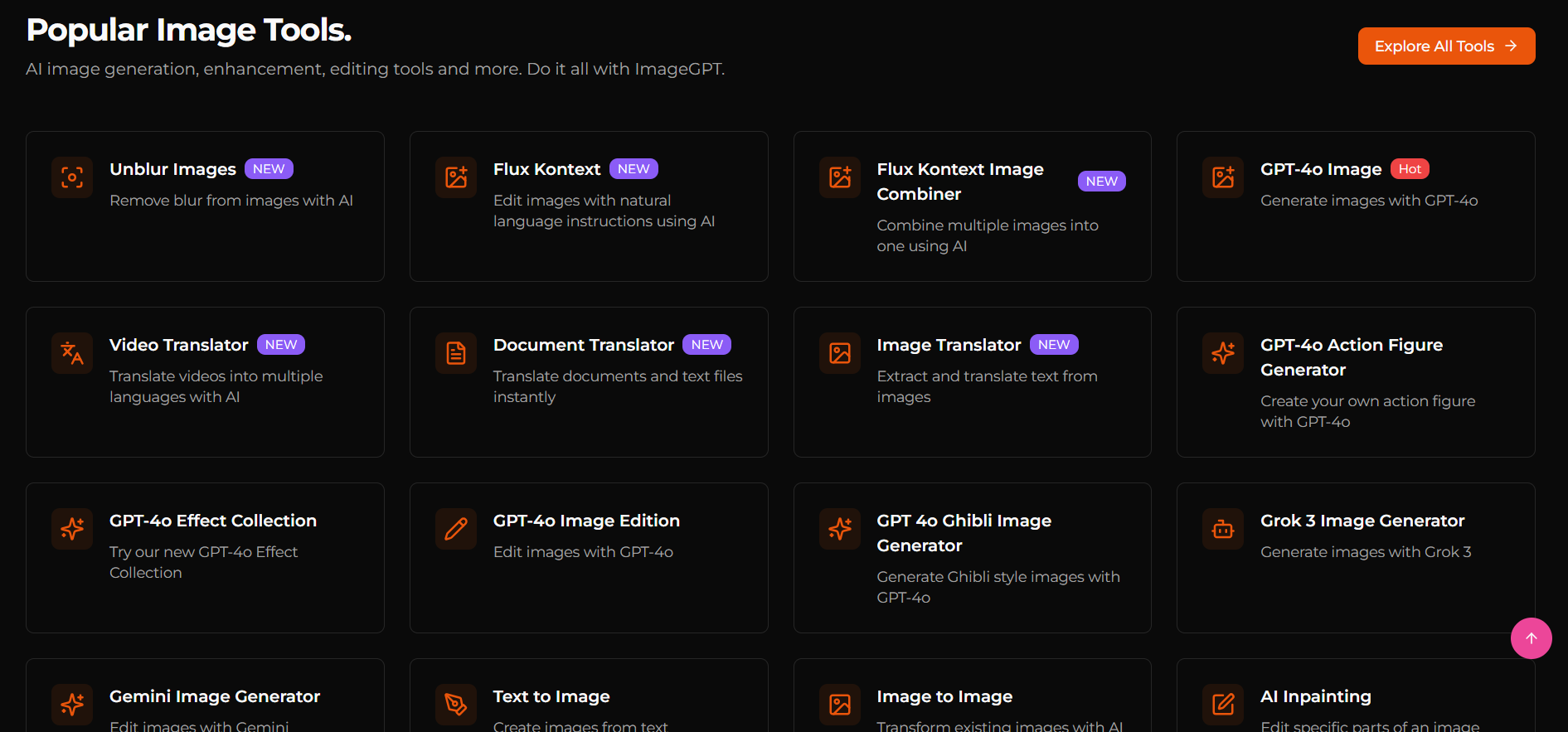Click 'Translate videos into multiple languages' text
This screenshot has height=732, width=1568.
click(x=216, y=386)
